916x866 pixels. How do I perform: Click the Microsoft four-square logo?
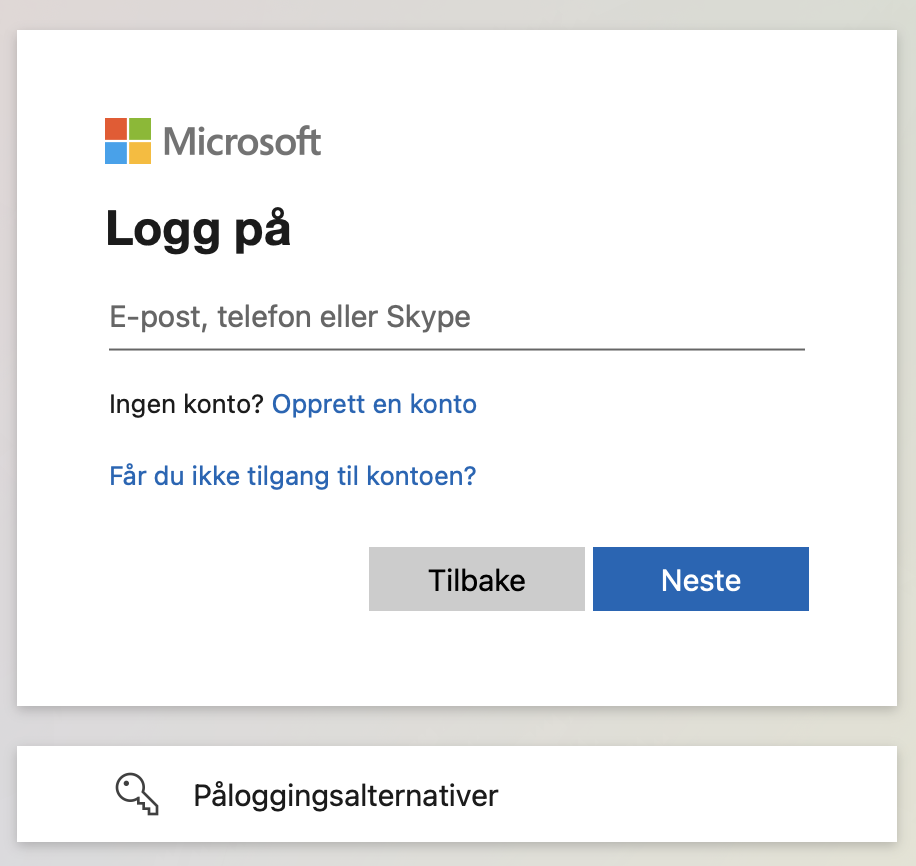(128, 141)
